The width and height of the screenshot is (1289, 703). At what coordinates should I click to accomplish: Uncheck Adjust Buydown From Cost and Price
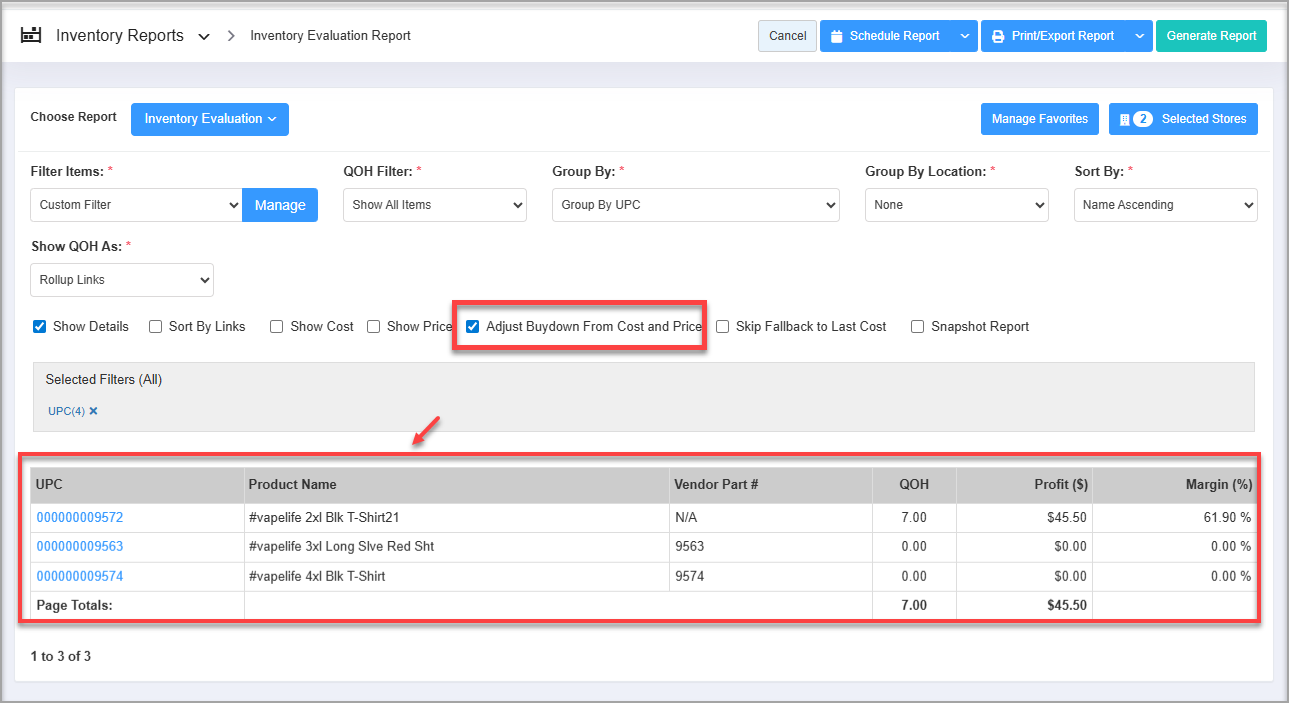(x=473, y=326)
